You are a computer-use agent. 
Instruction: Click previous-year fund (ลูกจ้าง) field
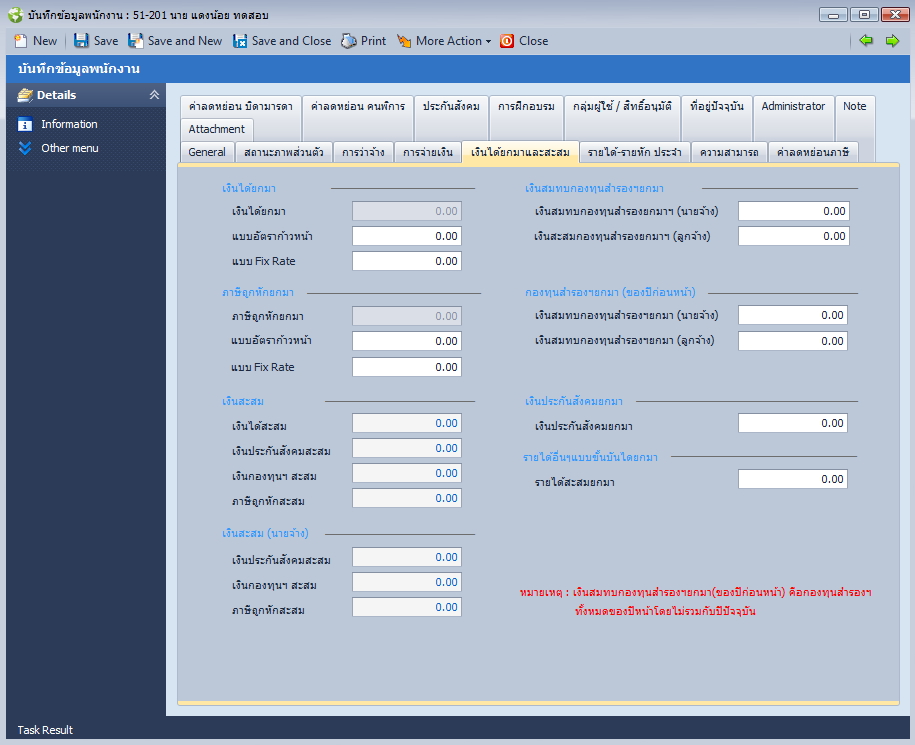(792, 341)
